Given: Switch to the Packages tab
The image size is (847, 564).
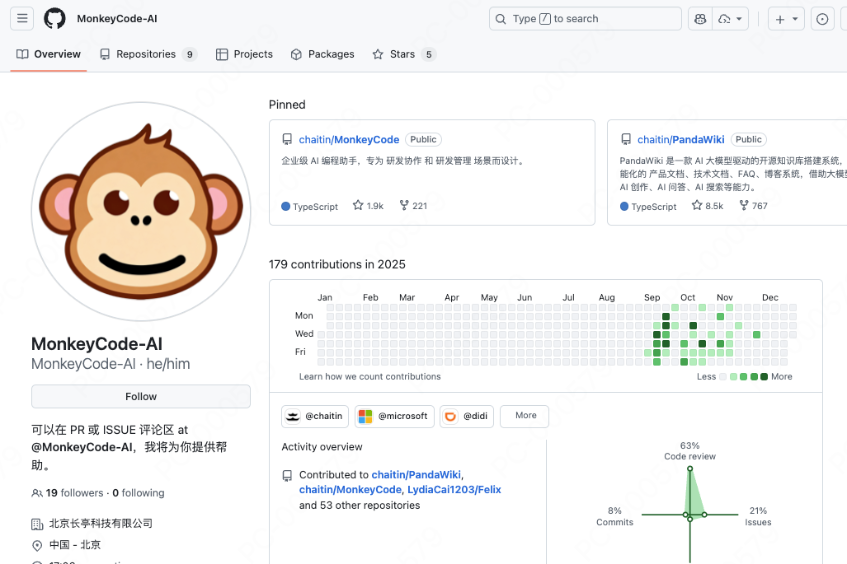Looking at the screenshot, I should click(322, 54).
